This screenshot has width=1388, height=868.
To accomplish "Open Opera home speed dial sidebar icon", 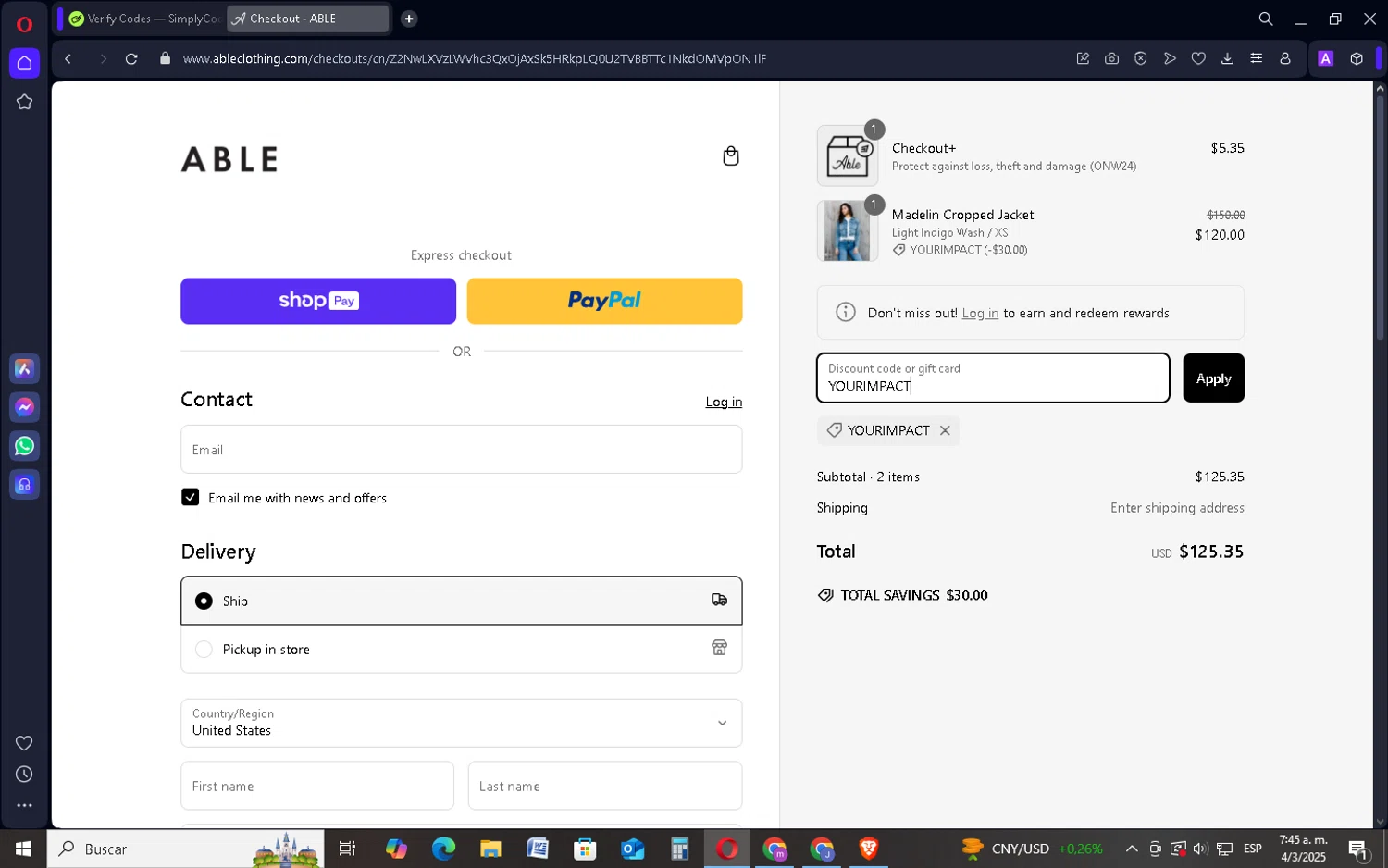I will click(25, 63).
